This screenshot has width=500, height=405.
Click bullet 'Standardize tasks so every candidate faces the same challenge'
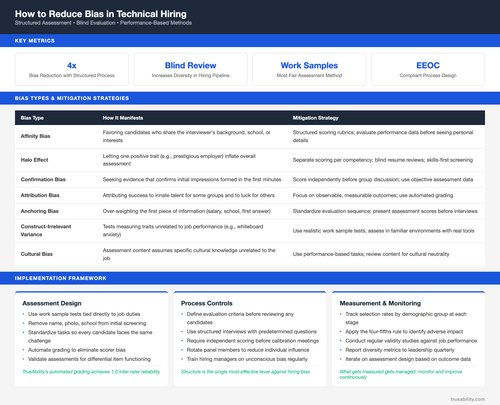coord(90,337)
